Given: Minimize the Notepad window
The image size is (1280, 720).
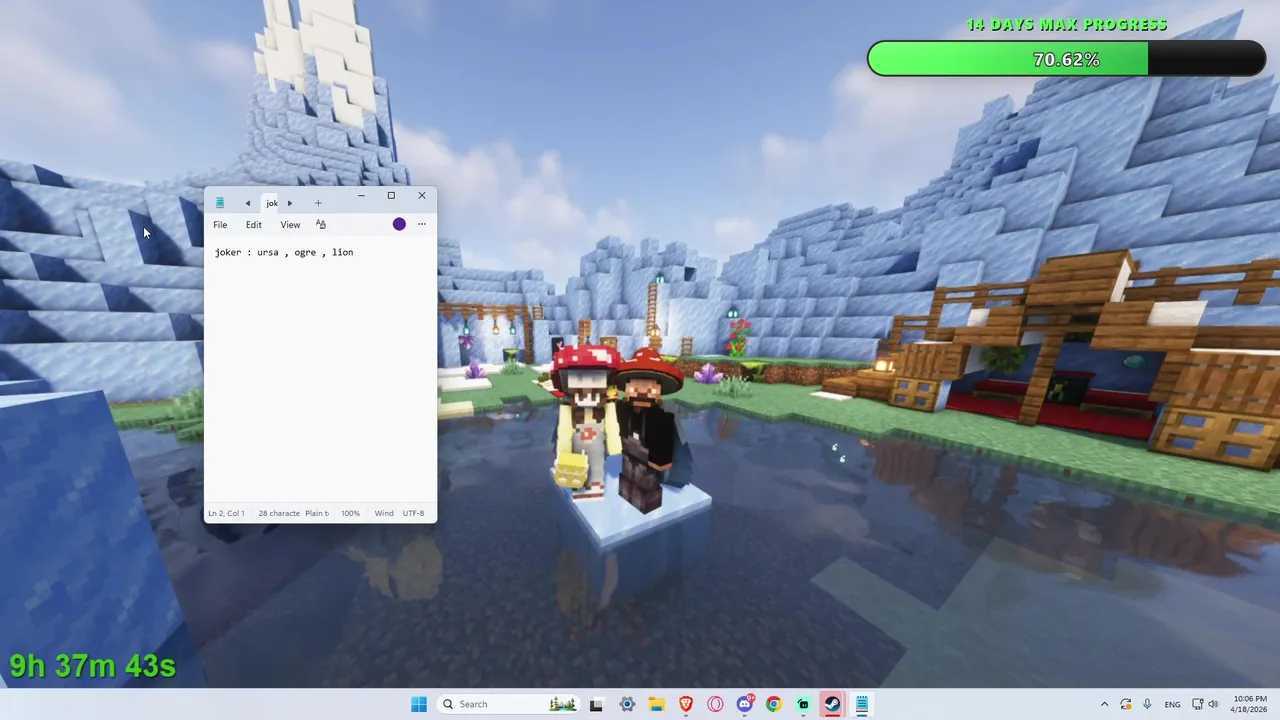Looking at the screenshot, I should (361, 196).
